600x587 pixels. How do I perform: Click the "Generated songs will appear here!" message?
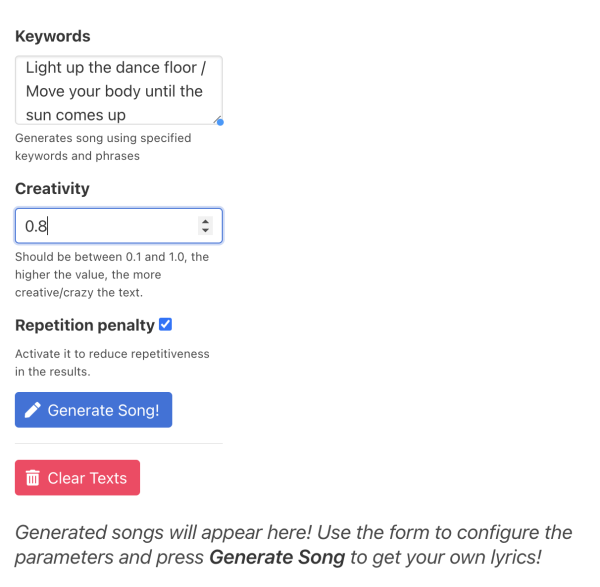pos(170,532)
